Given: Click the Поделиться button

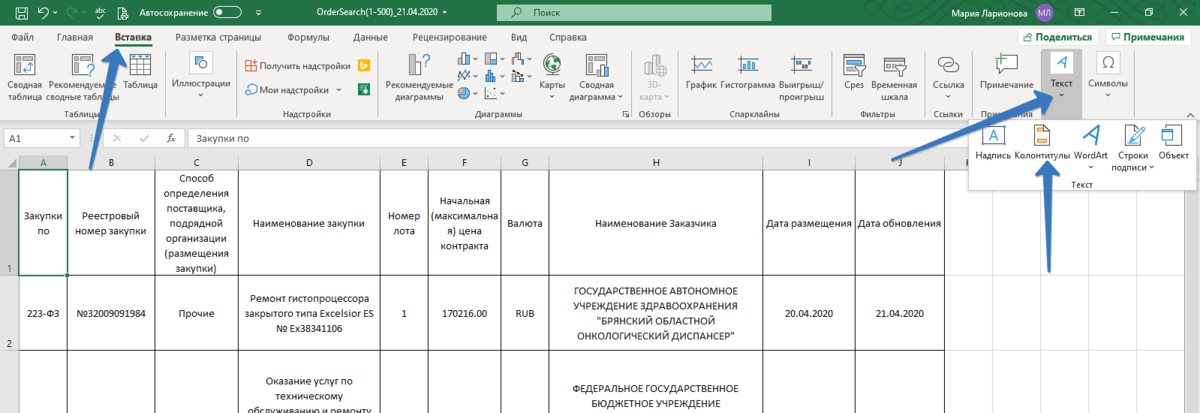Looking at the screenshot, I should tap(1059, 37).
